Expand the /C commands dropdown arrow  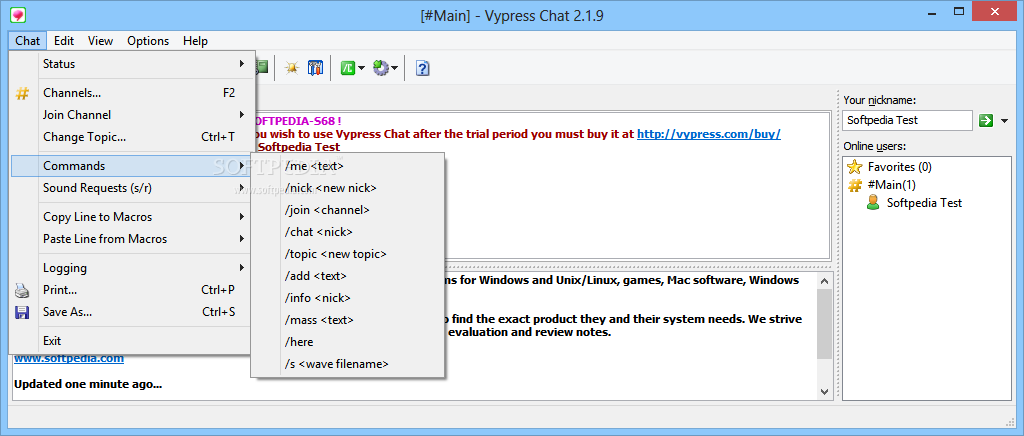[x=361, y=68]
